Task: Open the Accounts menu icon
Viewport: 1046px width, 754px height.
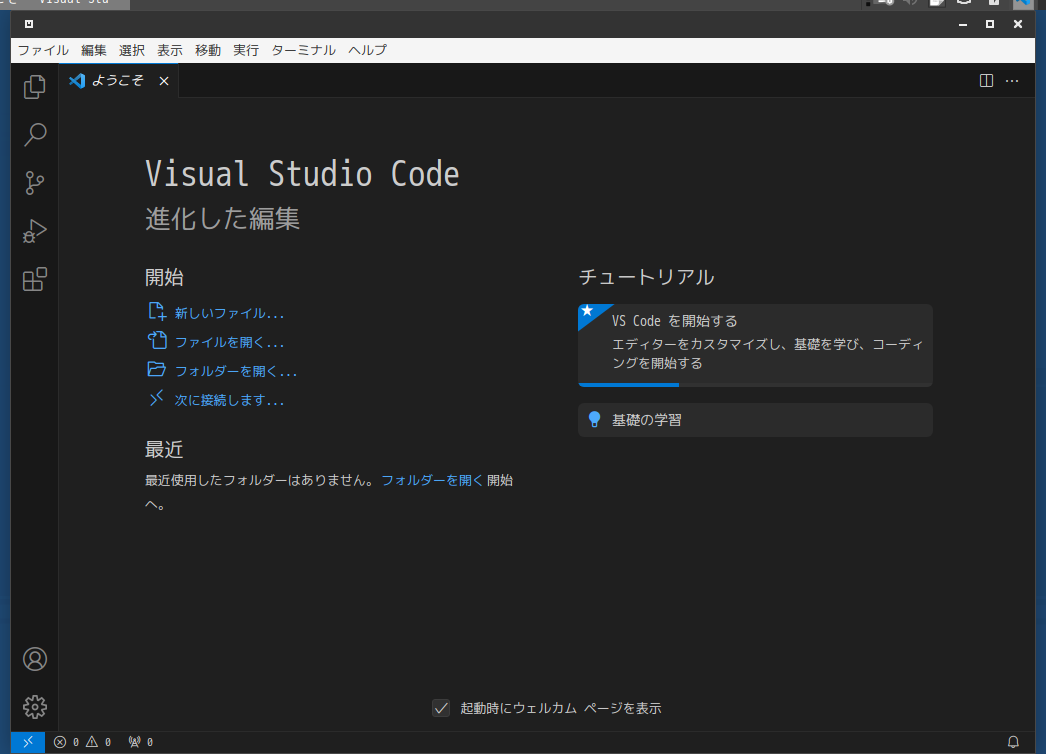Action: pos(35,659)
